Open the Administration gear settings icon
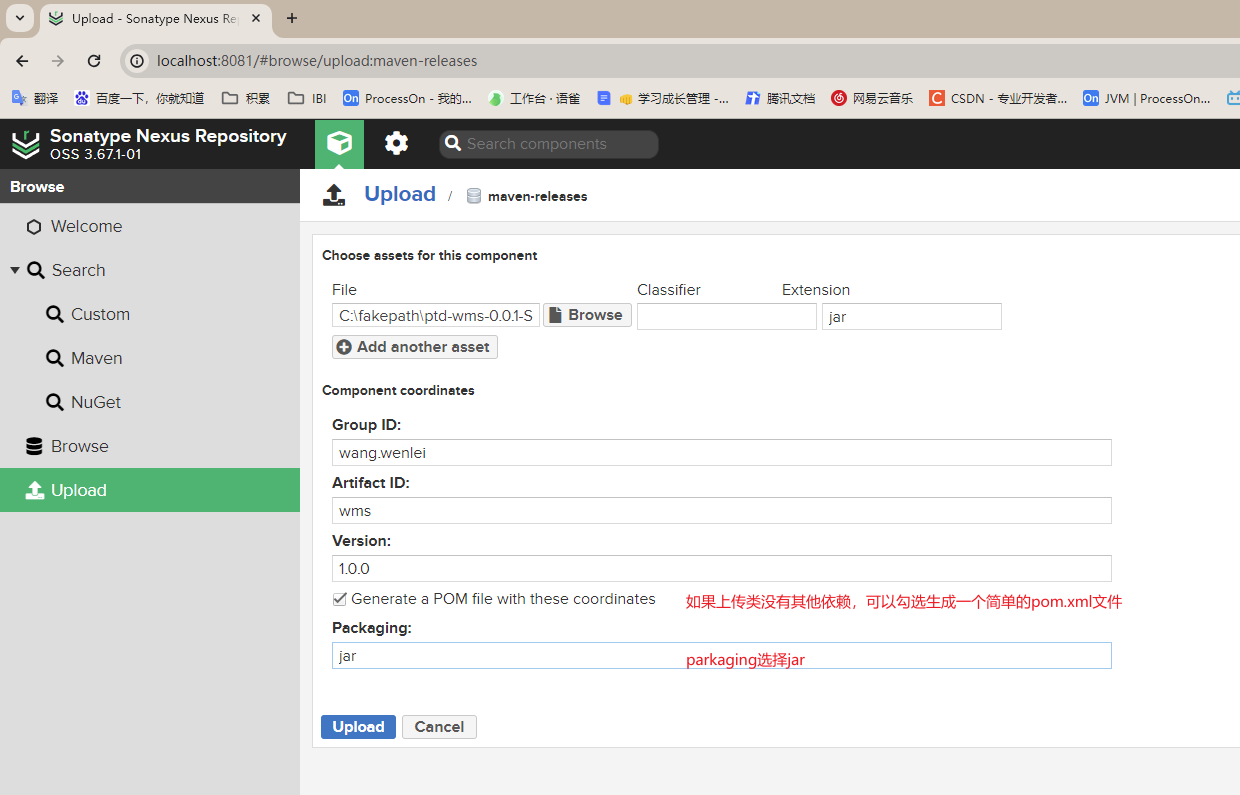This screenshot has width=1240, height=795. click(x=397, y=144)
